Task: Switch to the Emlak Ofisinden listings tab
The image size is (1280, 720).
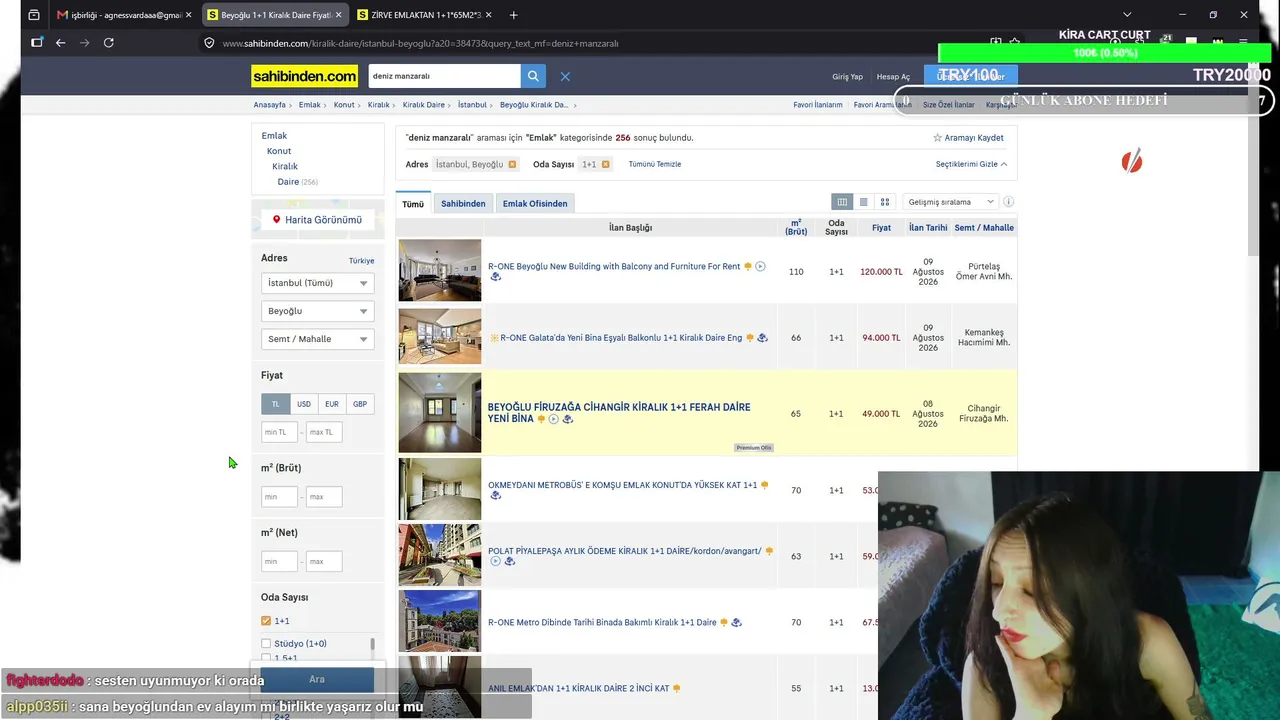Action: 535,204
